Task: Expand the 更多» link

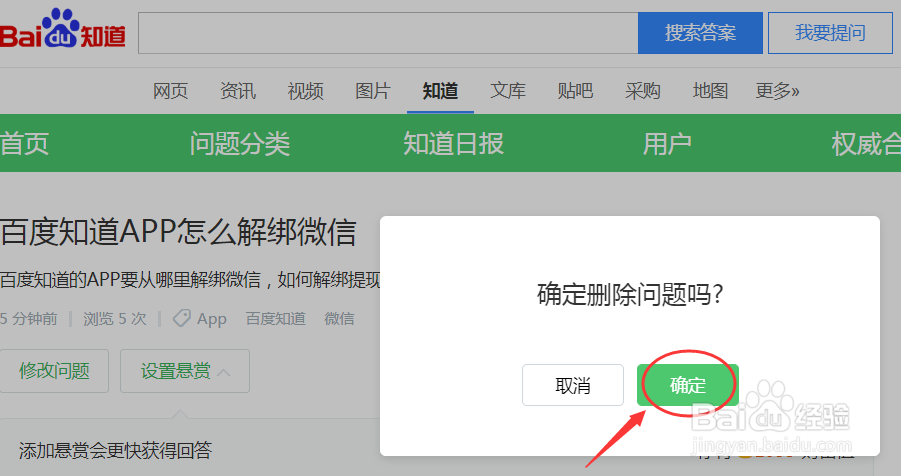Action: tap(777, 91)
